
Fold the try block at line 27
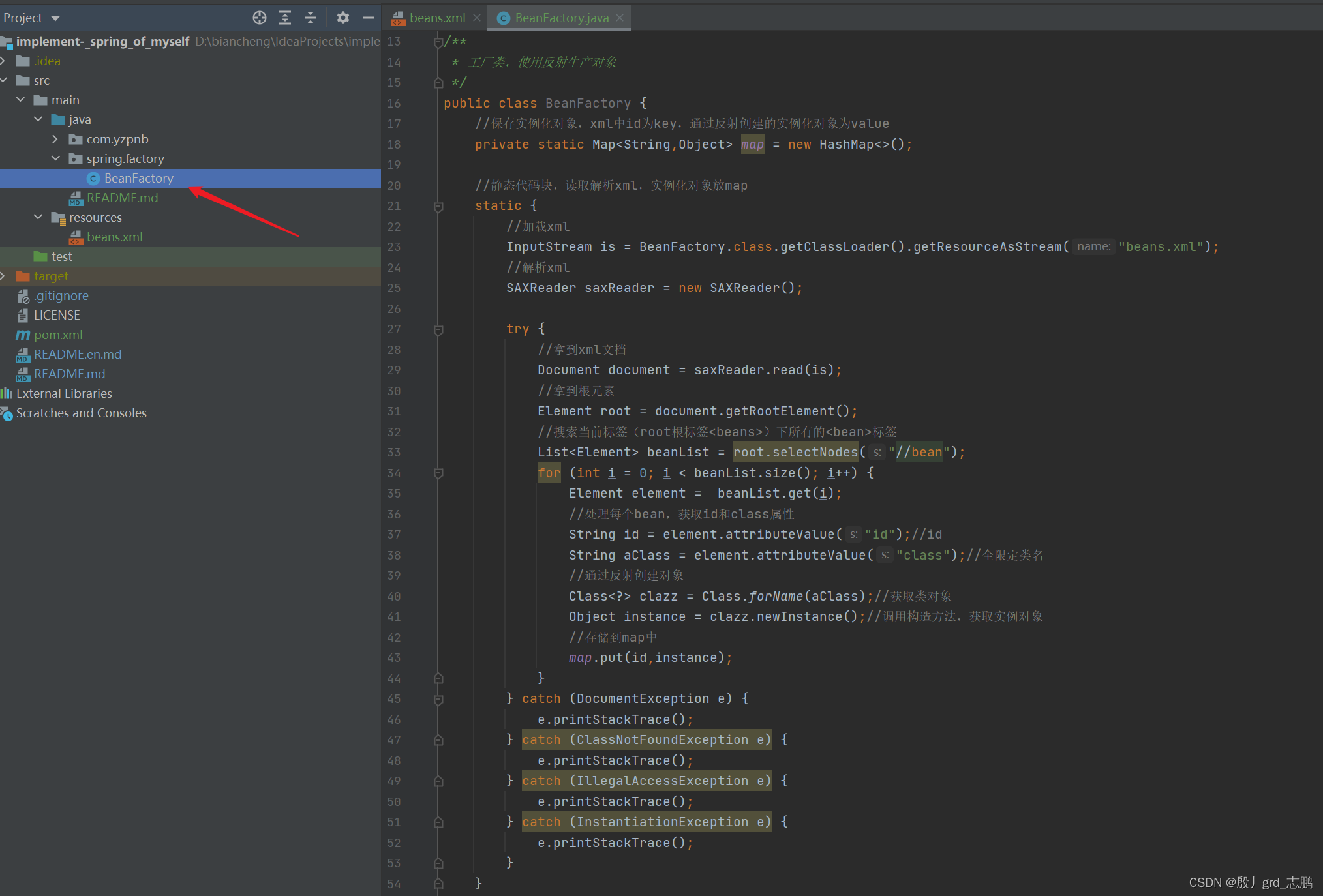(x=438, y=330)
